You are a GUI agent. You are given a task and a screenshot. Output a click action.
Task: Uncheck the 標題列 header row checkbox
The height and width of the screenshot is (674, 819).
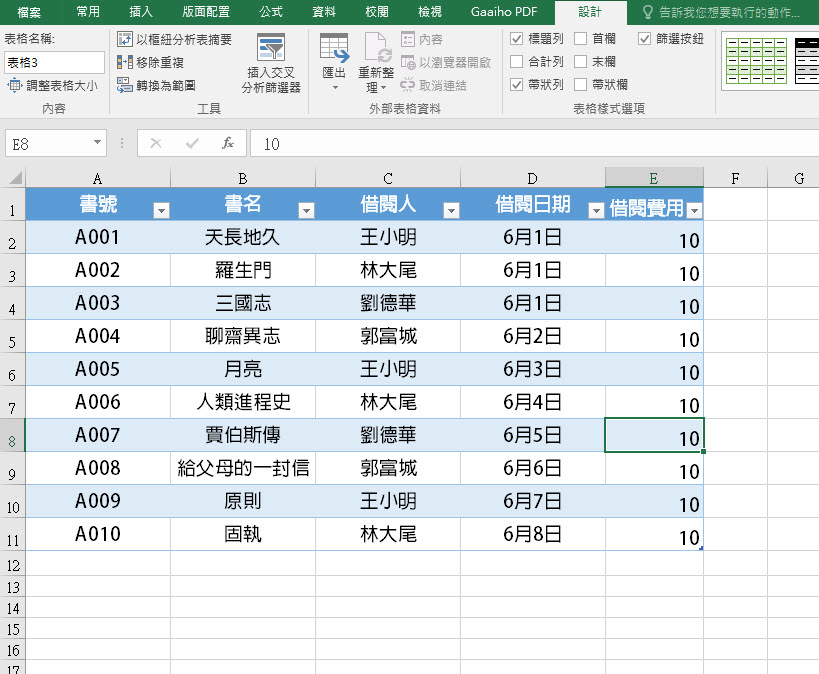pos(517,39)
